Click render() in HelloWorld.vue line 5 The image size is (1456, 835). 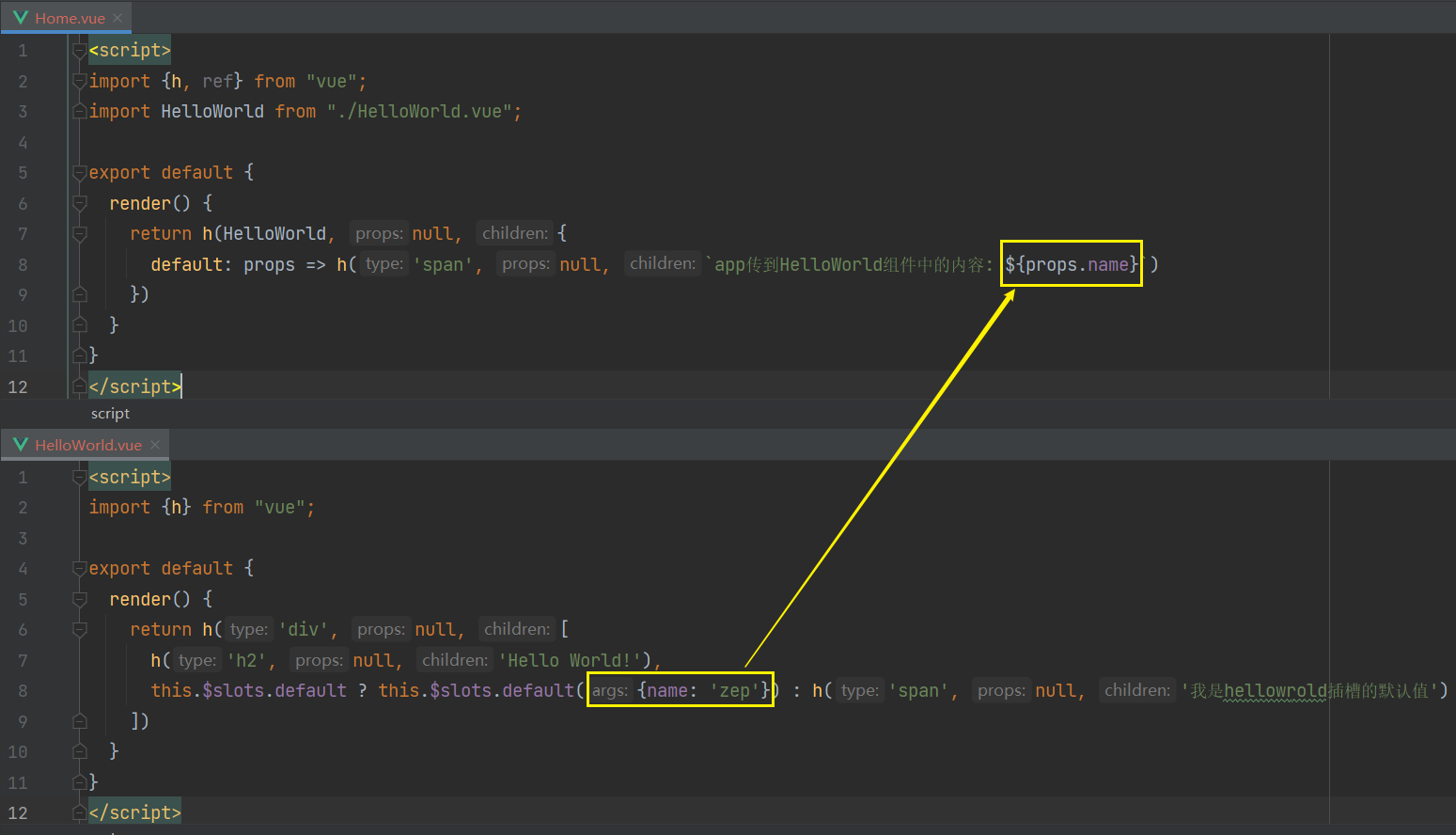pos(149,600)
